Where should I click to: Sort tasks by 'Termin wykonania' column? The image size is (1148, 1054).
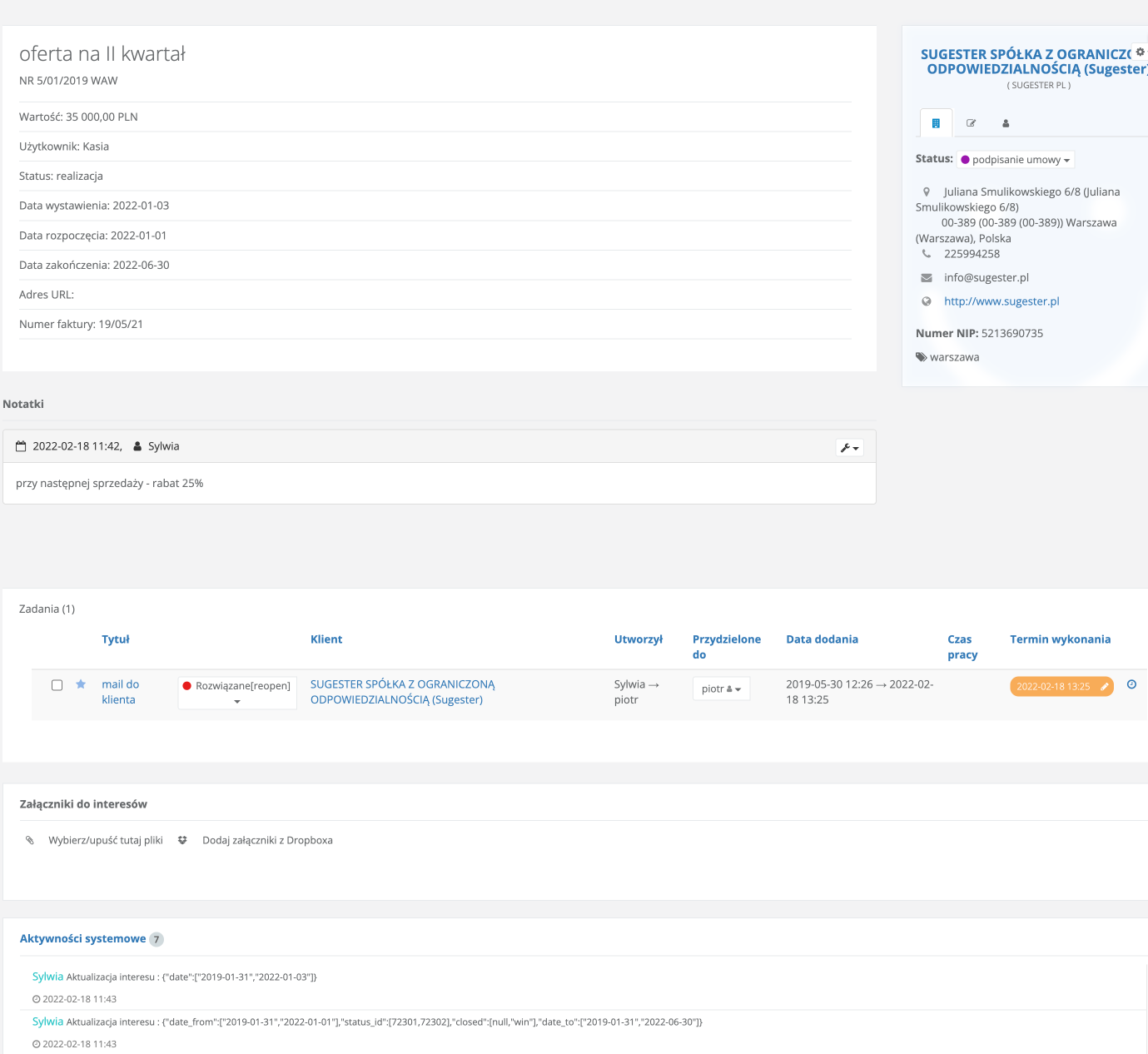pyautogui.click(x=1060, y=639)
